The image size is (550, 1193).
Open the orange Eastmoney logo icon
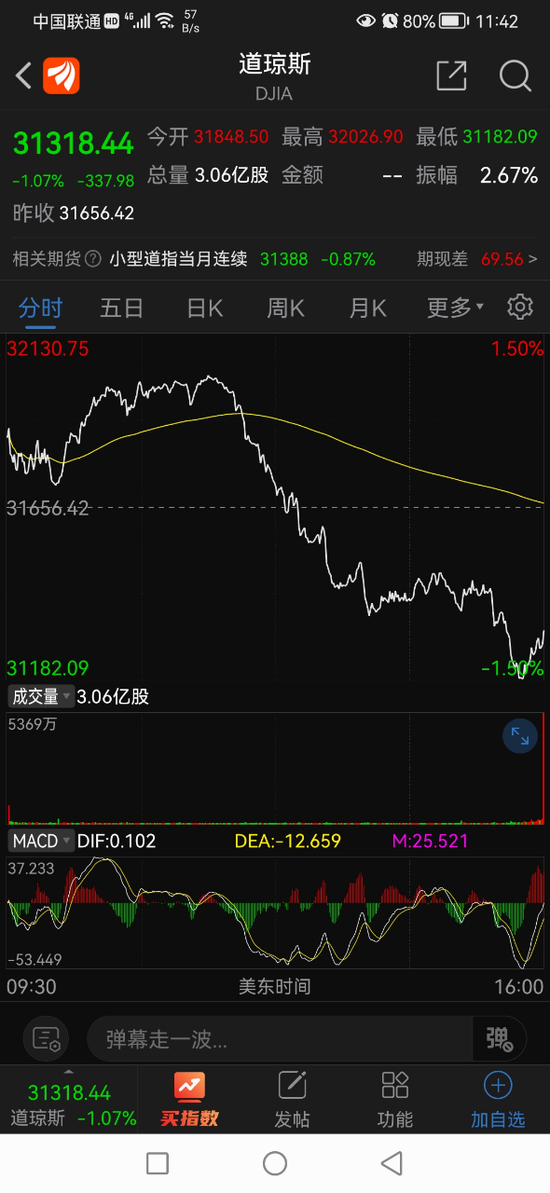click(x=61, y=76)
